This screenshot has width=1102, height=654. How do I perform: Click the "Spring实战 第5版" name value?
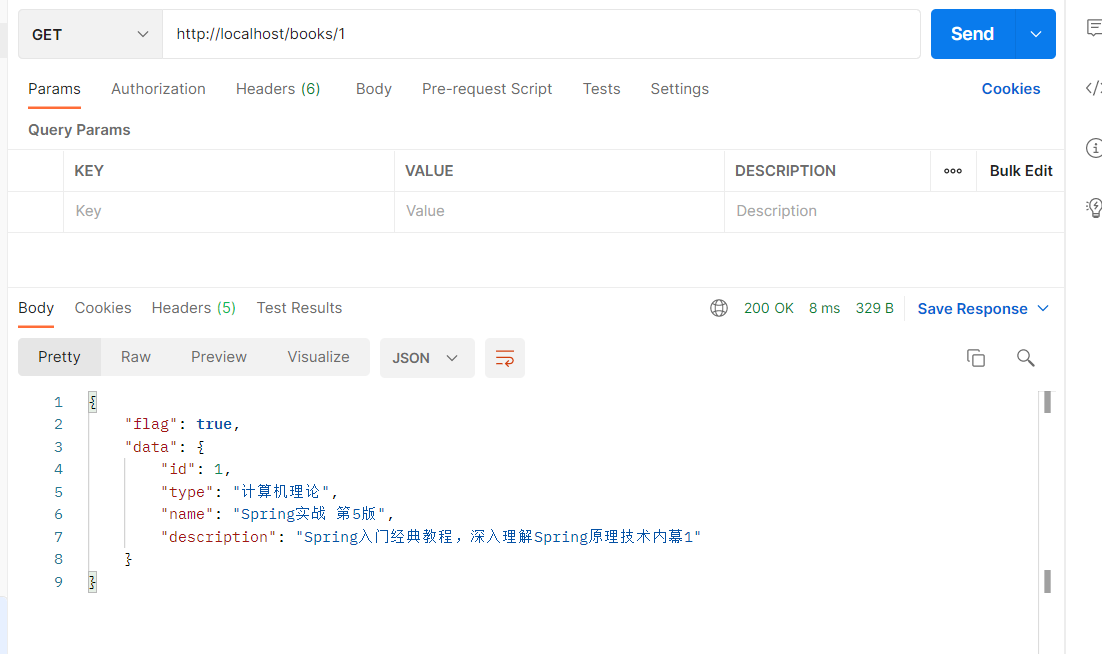(309, 514)
